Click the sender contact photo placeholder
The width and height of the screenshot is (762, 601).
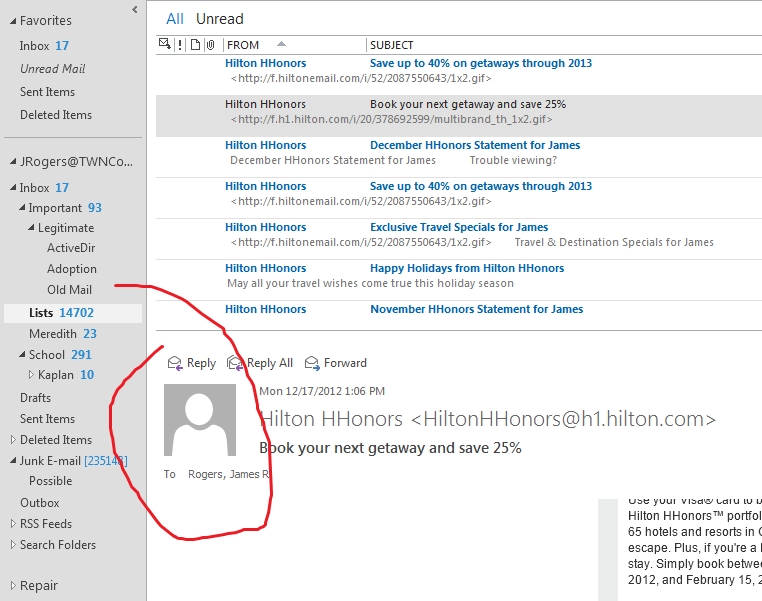coord(200,420)
